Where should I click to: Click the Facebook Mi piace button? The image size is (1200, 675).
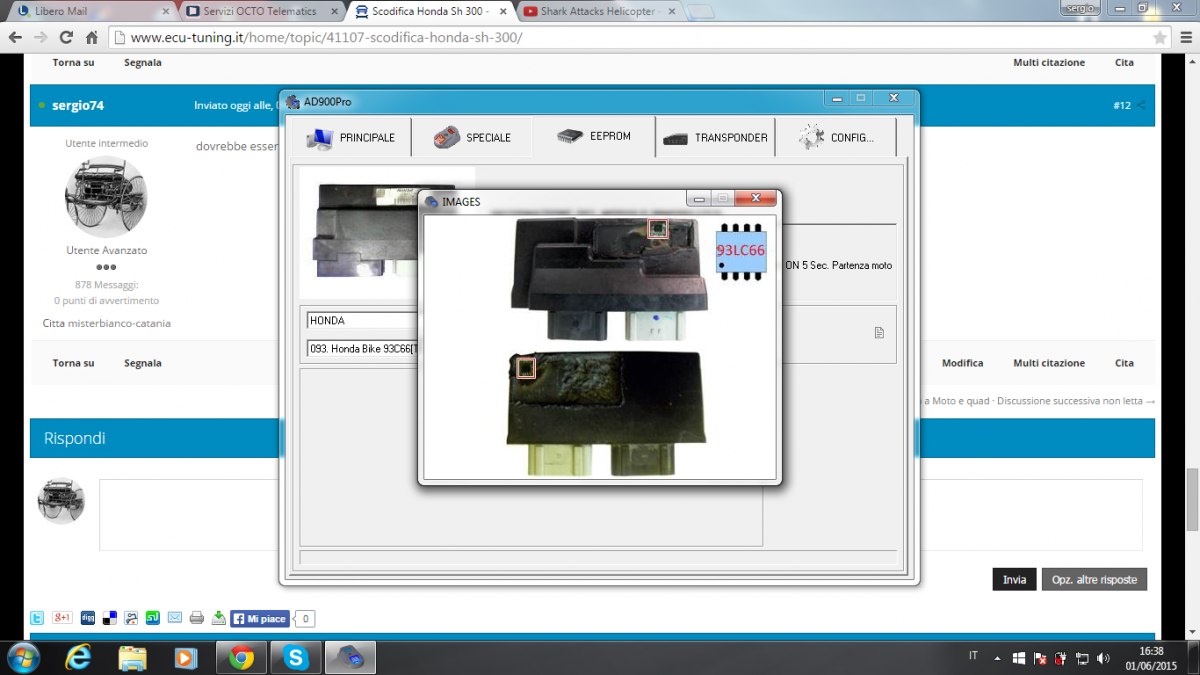pyautogui.click(x=260, y=619)
